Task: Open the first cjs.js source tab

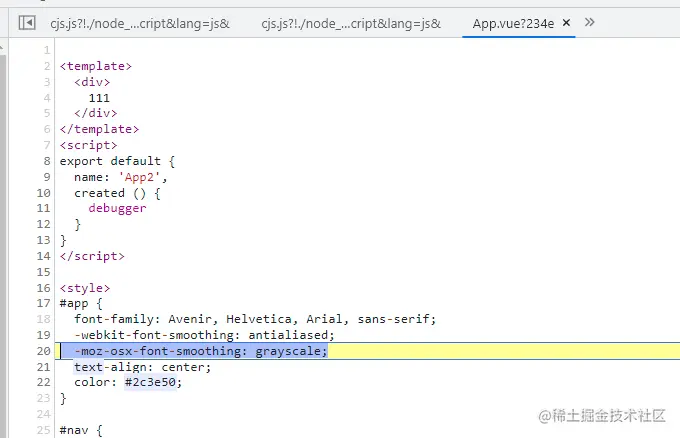Action: [140, 23]
